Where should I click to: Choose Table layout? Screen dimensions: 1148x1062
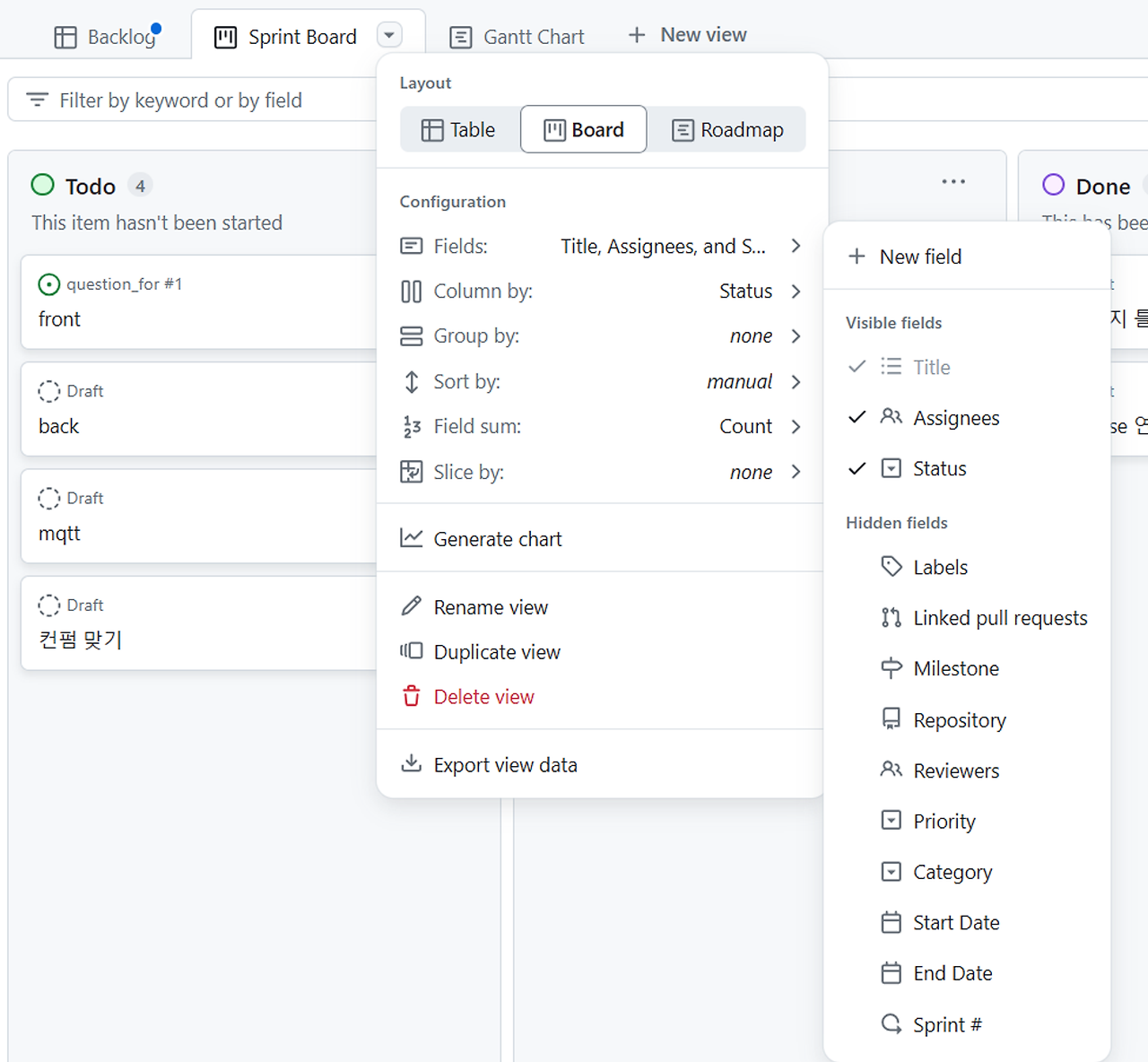tap(459, 130)
